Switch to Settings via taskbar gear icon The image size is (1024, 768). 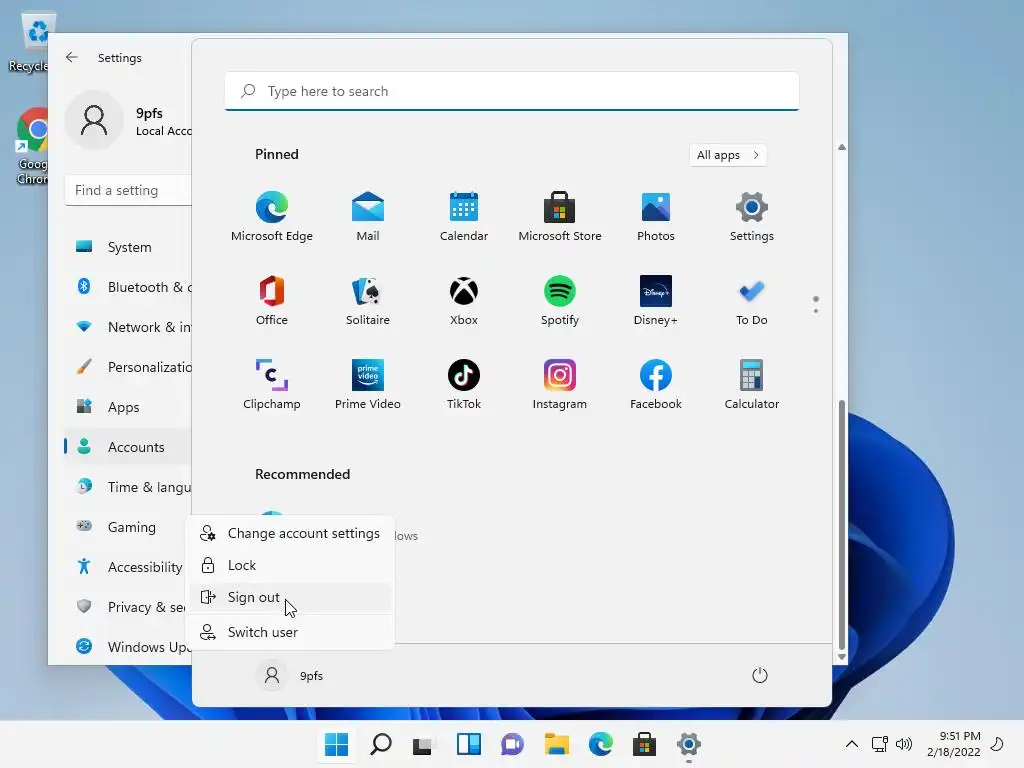tap(688, 744)
